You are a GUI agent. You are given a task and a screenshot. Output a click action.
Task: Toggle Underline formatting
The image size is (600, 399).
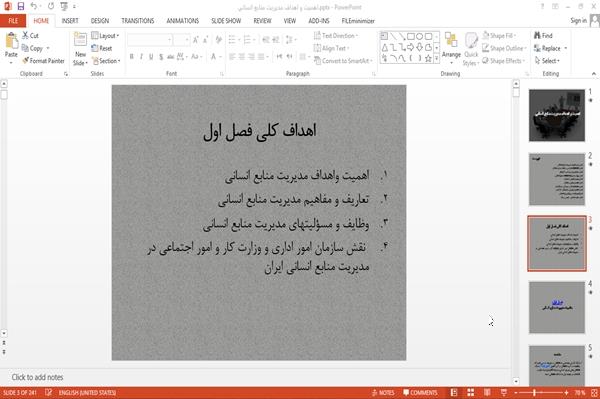click(x=151, y=57)
